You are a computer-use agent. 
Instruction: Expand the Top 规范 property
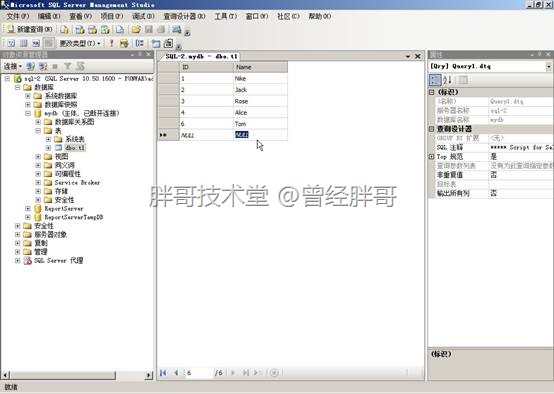coord(431,157)
